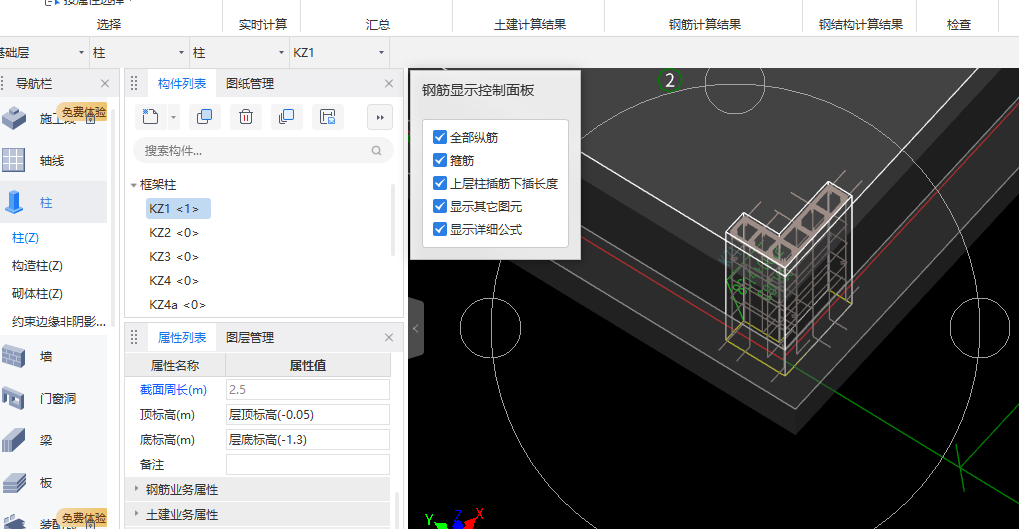The width and height of the screenshot is (1019, 529).
Task: Select KZ4 <0> in component list
Action: (174, 281)
